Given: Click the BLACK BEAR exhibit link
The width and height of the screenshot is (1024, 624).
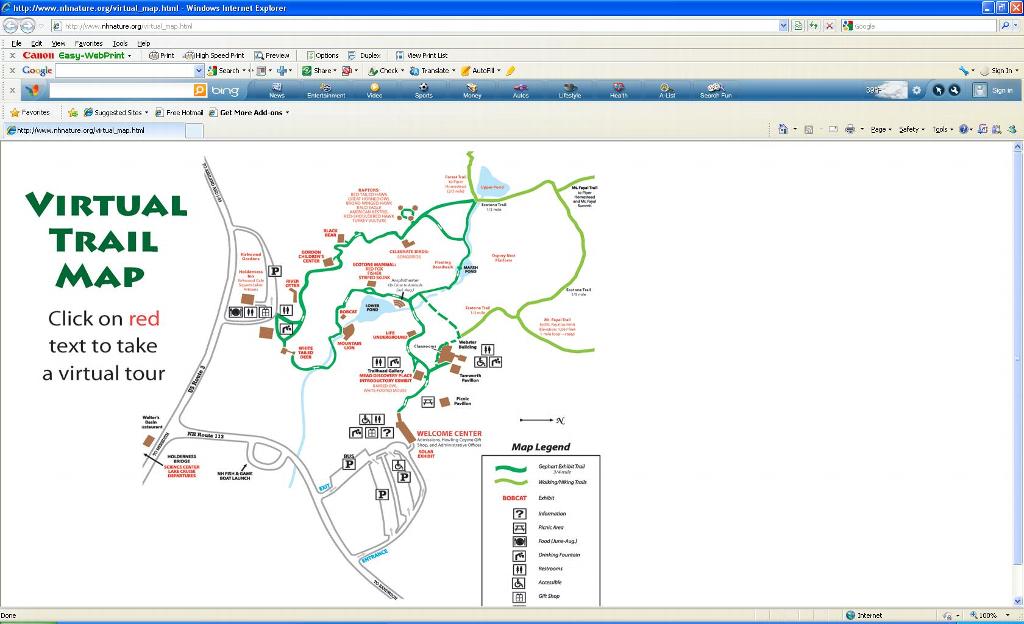Looking at the screenshot, I should (x=330, y=232).
